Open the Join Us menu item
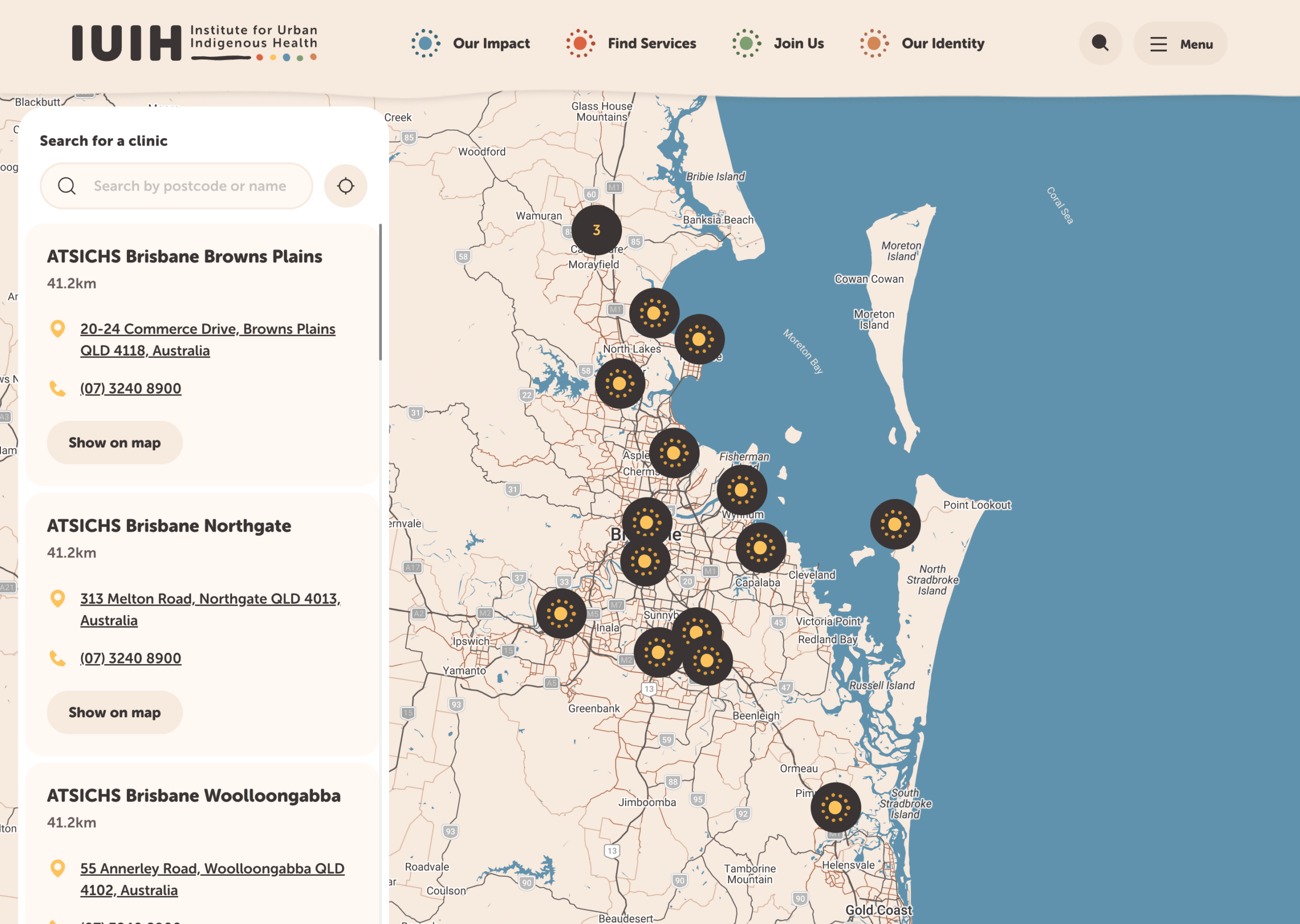1300x924 pixels. [x=778, y=43]
